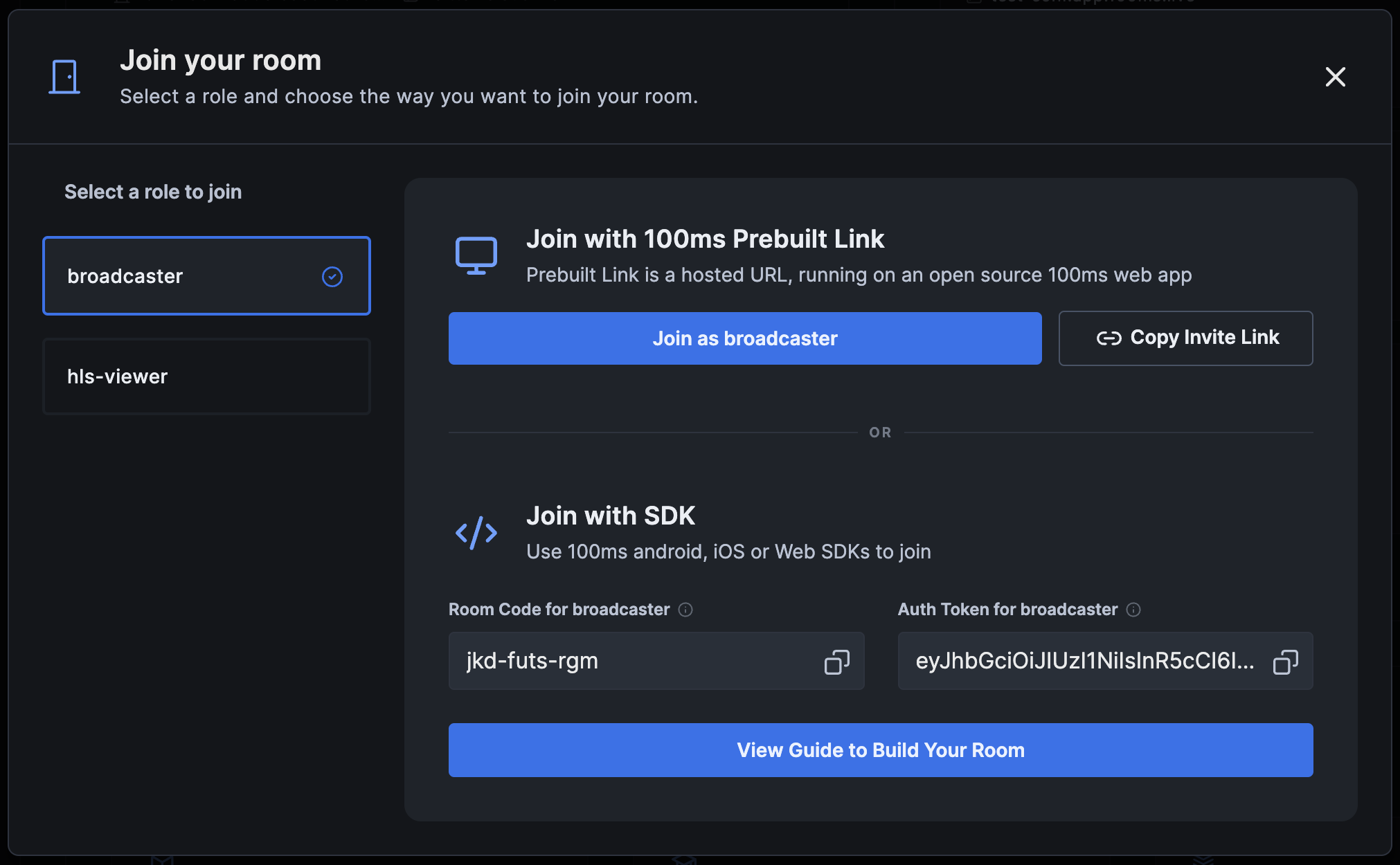Click 'Auth Token for broadcaster' label
Image resolution: width=1400 pixels, height=865 pixels.
[1008, 610]
